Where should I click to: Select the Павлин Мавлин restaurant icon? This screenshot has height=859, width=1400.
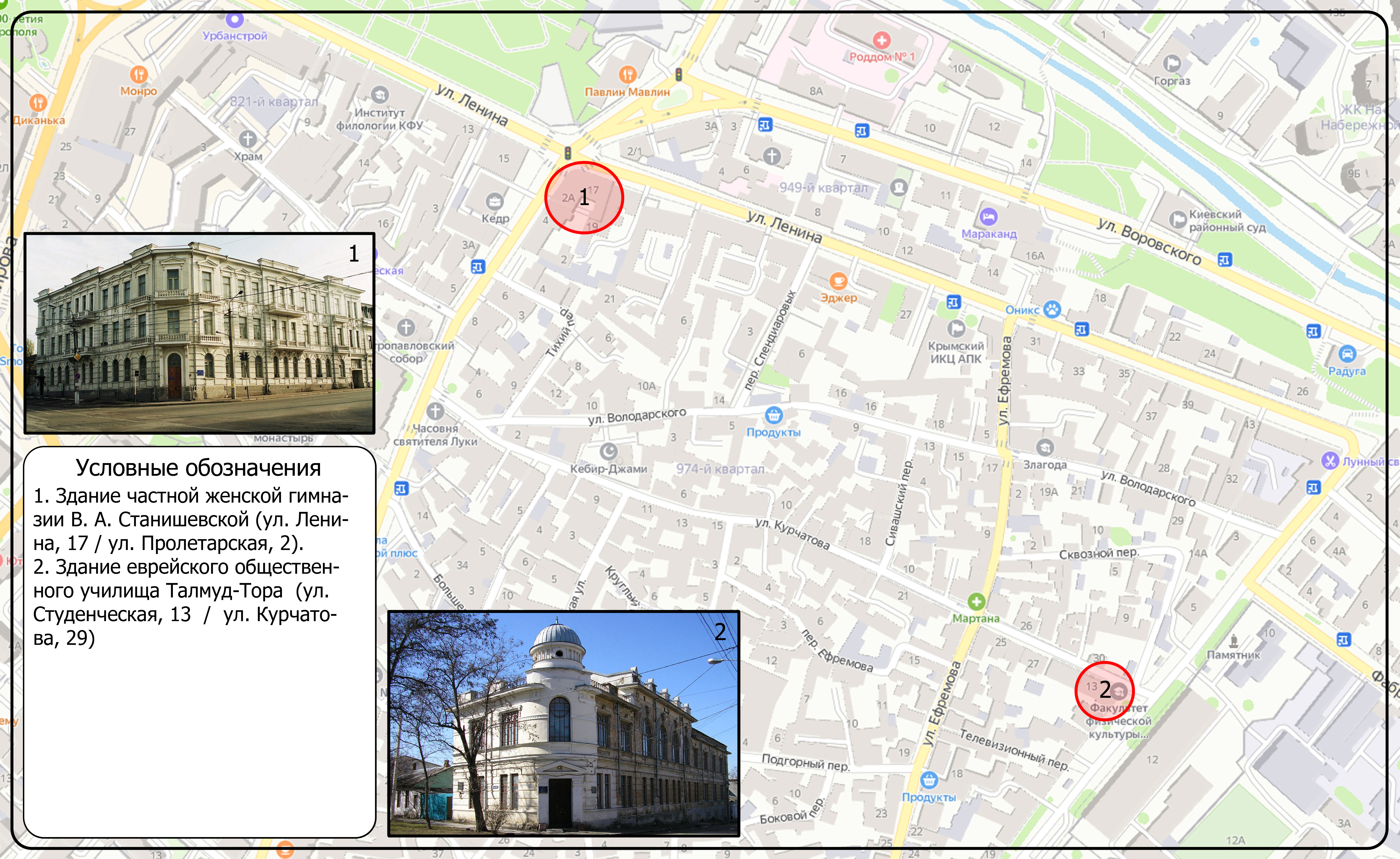click(x=627, y=74)
